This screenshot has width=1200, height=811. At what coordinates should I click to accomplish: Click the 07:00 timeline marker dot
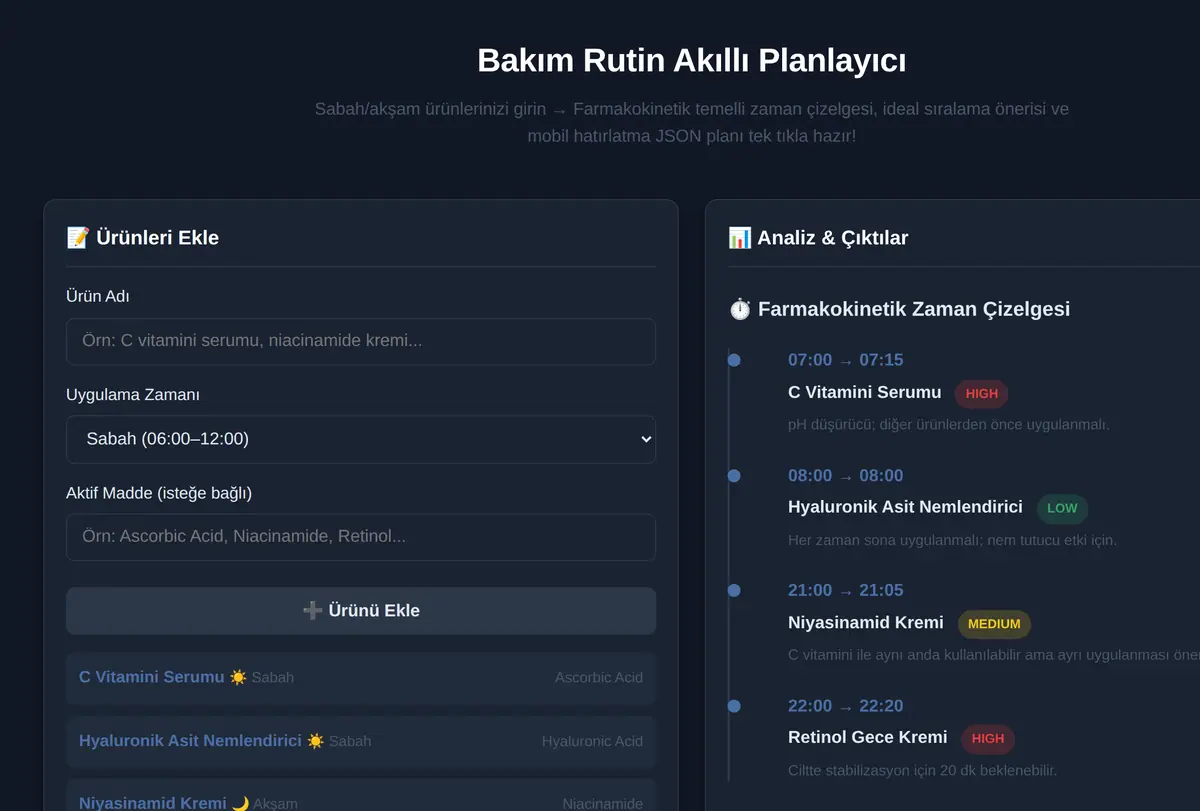pyautogui.click(x=734, y=360)
